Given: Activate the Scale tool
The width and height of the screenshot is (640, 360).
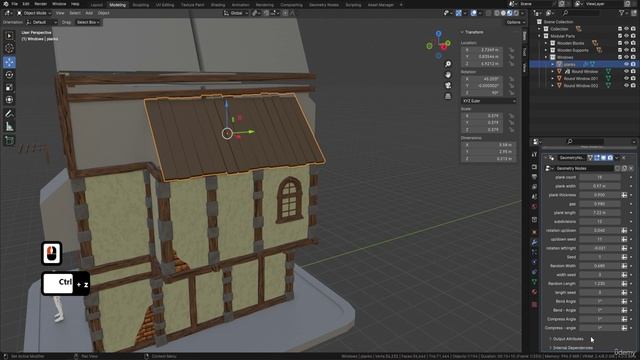Looking at the screenshot, I should [9, 87].
